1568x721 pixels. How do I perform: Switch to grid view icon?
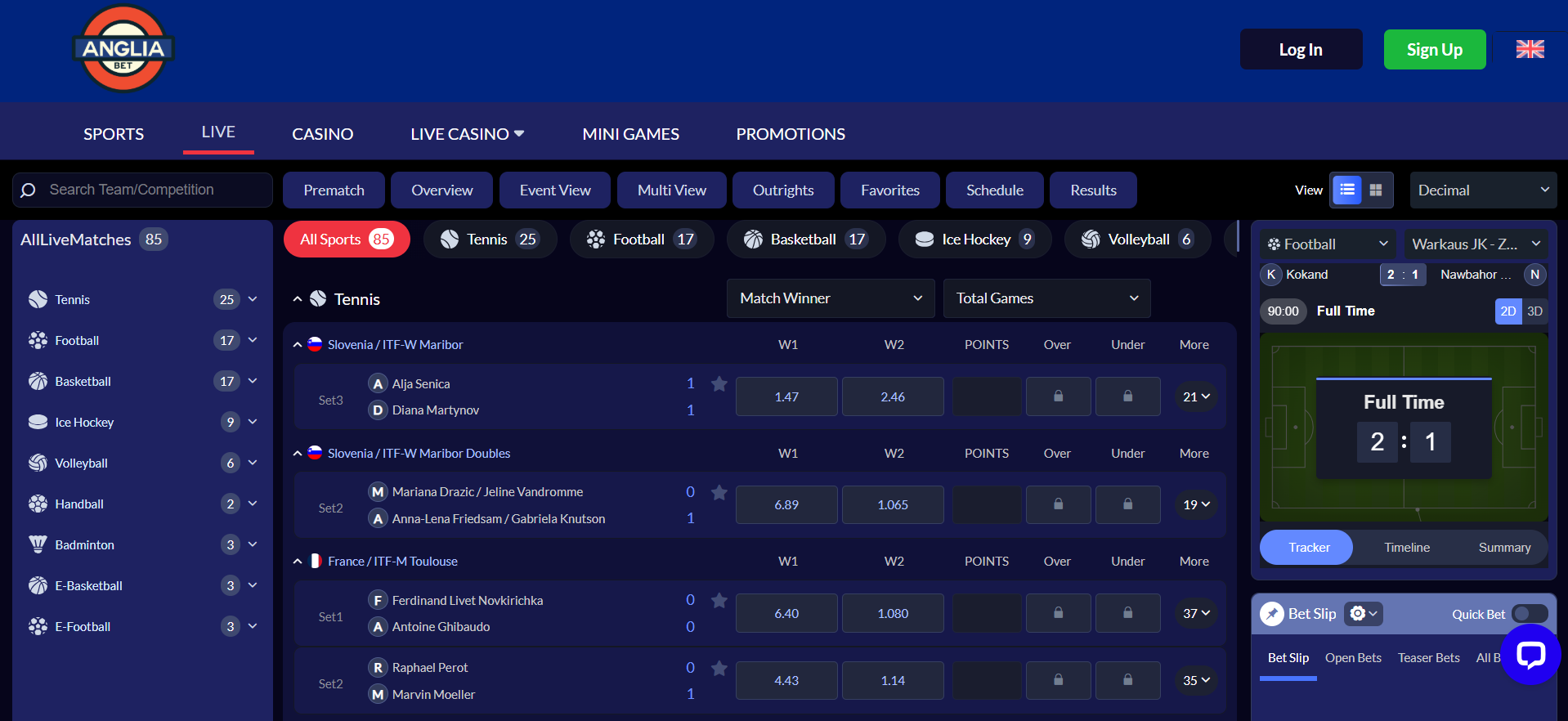click(x=1376, y=190)
